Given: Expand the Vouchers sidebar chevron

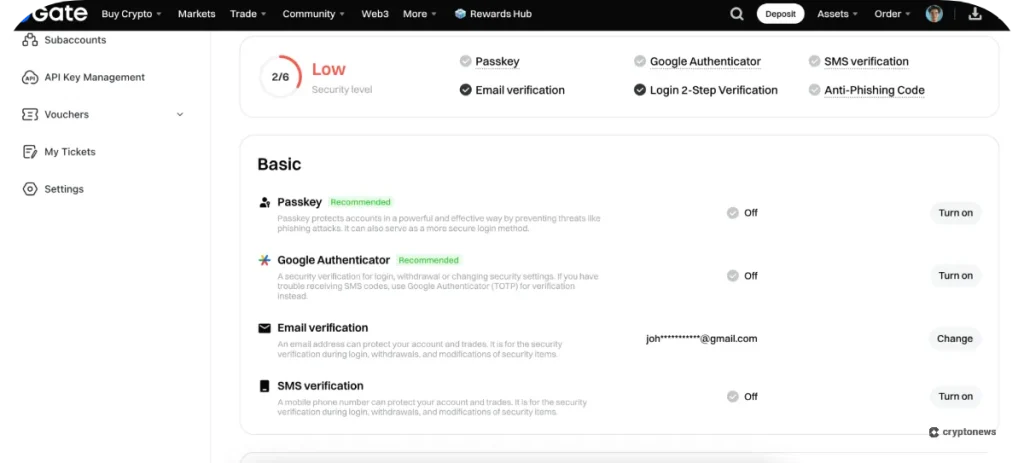Looking at the screenshot, I should click(180, 115).
